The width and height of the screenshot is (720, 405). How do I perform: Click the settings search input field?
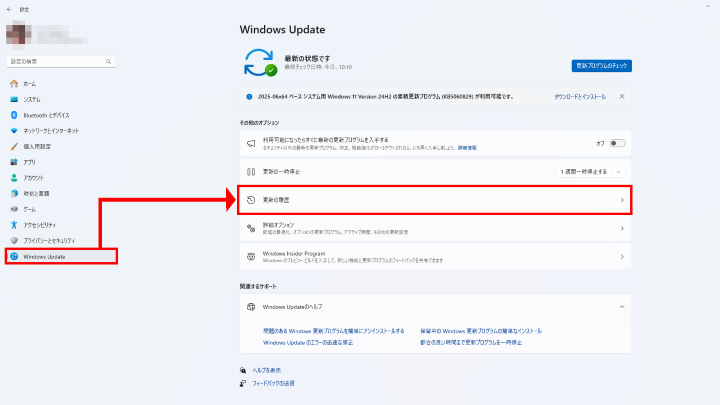coord(61,62)
